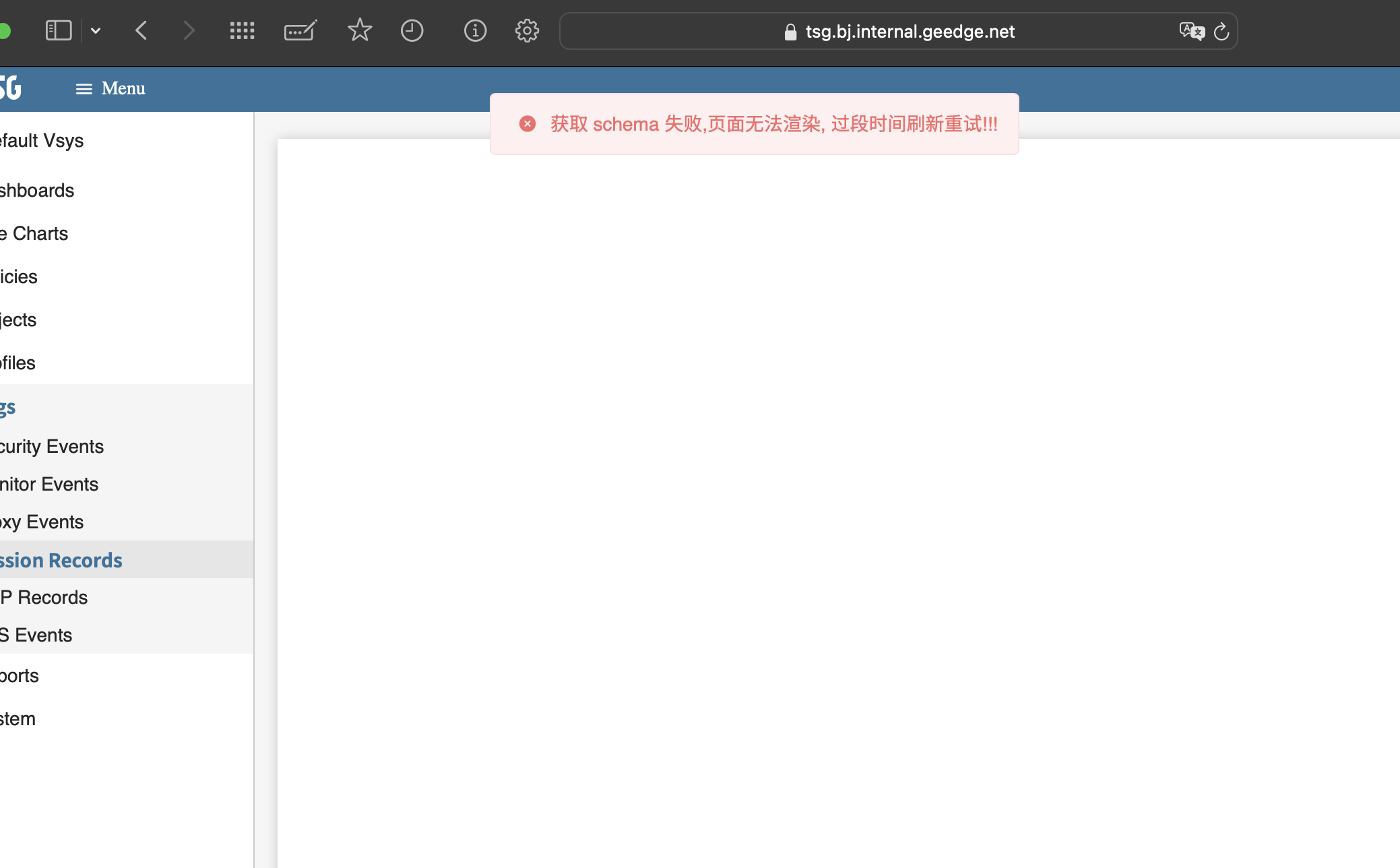Open Security Events log
This screenshot has height=868, width=1400.
tap(53, 446)
